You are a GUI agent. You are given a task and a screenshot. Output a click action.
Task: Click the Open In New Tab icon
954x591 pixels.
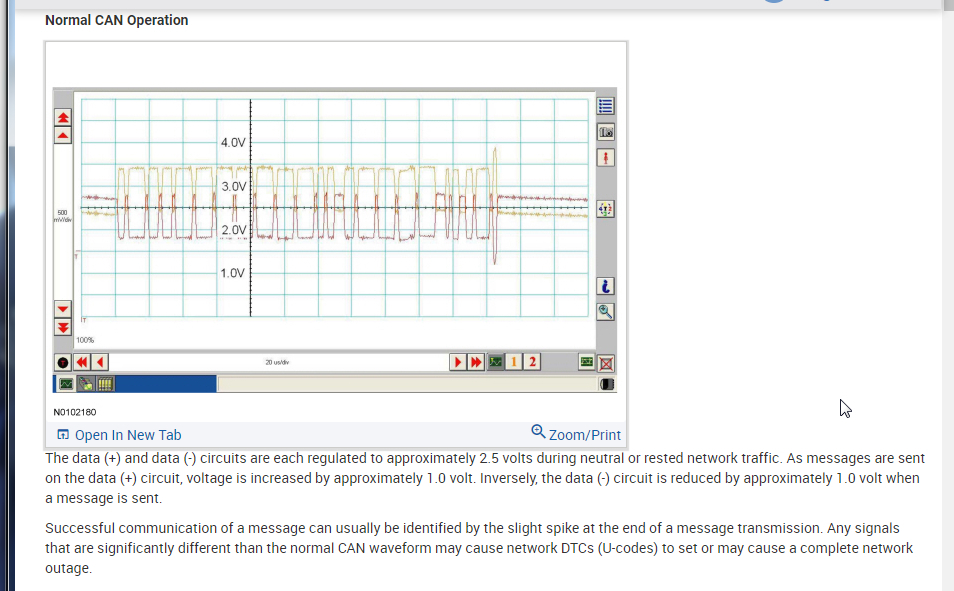click(x=63, y=435)
